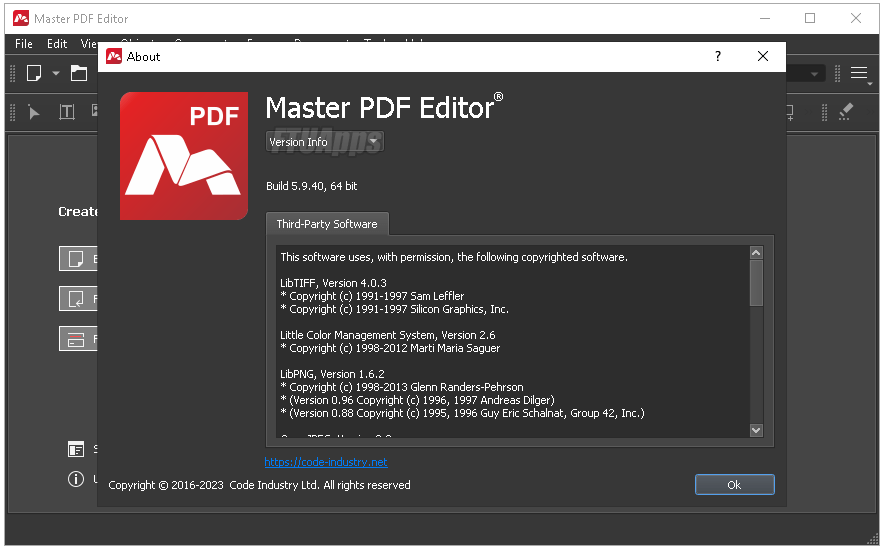The image size is (881, 548).
Task: Select the highlighter tool icon at right
Action: click(846, 112)
